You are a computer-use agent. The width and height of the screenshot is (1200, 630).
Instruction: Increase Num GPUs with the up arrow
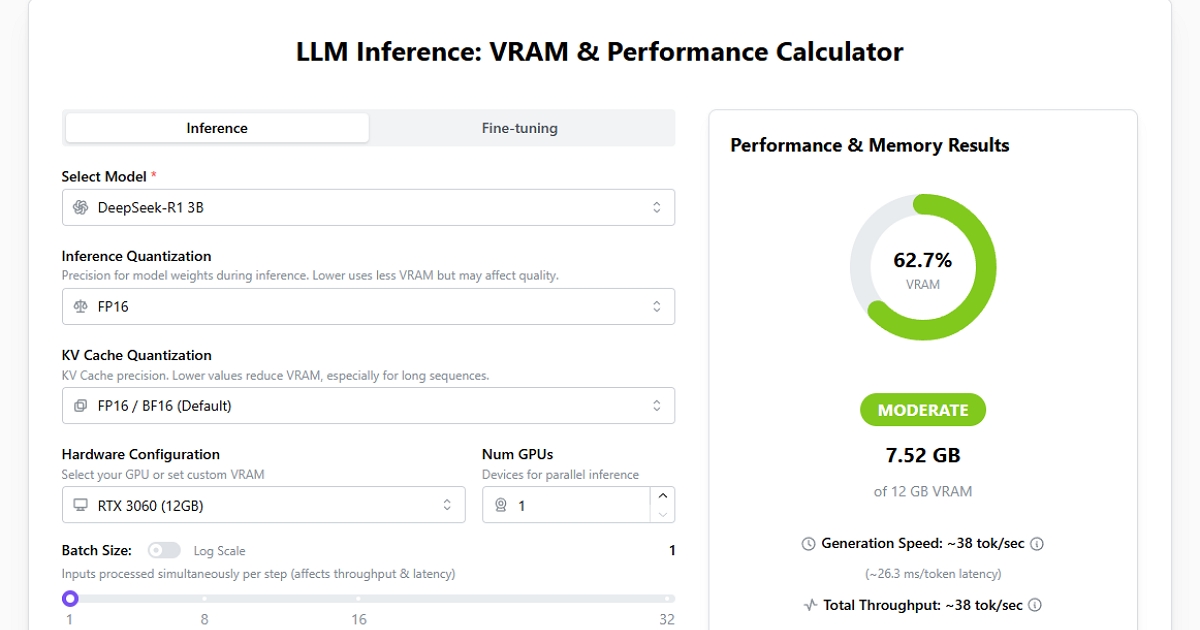point(662,496)
